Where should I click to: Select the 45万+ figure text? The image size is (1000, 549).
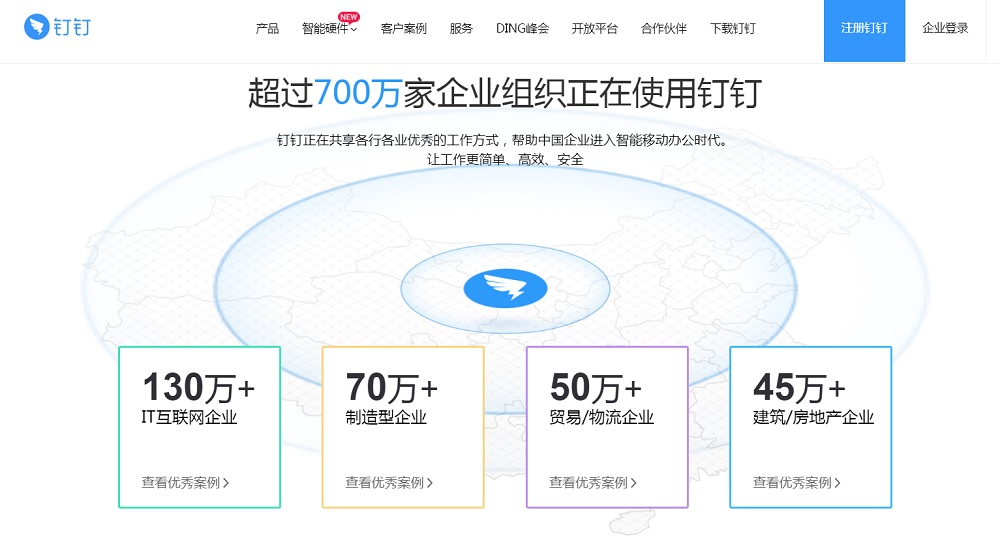[799, 387]
